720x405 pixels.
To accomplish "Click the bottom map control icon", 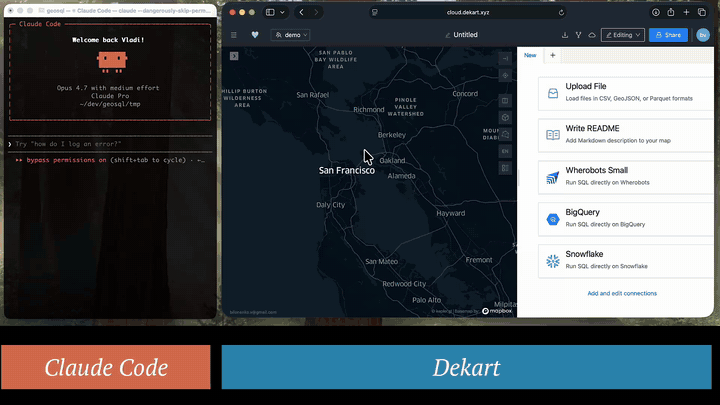I will click(x=505, y=168).
